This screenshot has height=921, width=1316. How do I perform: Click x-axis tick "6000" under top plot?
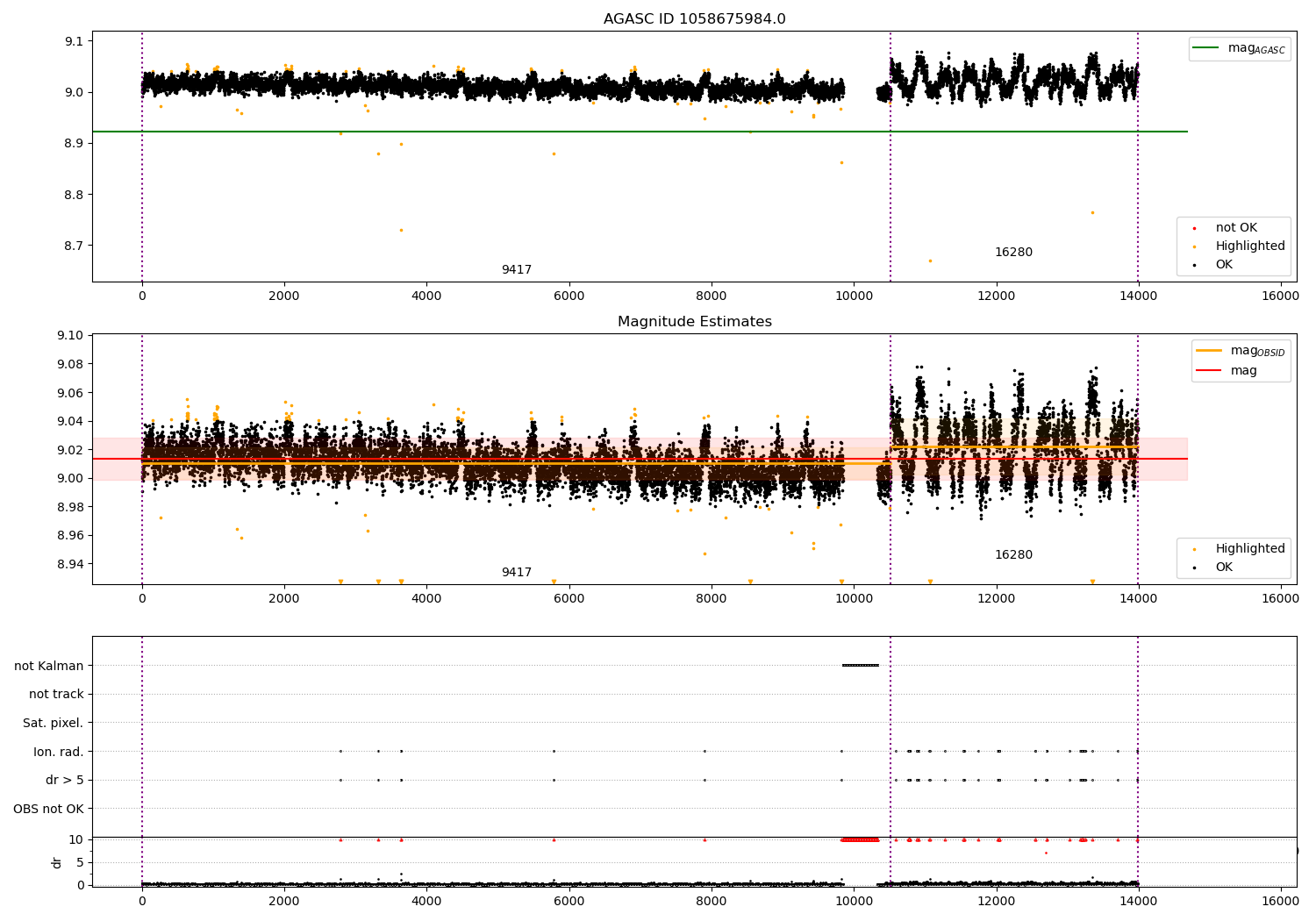(x=569, y=296)
